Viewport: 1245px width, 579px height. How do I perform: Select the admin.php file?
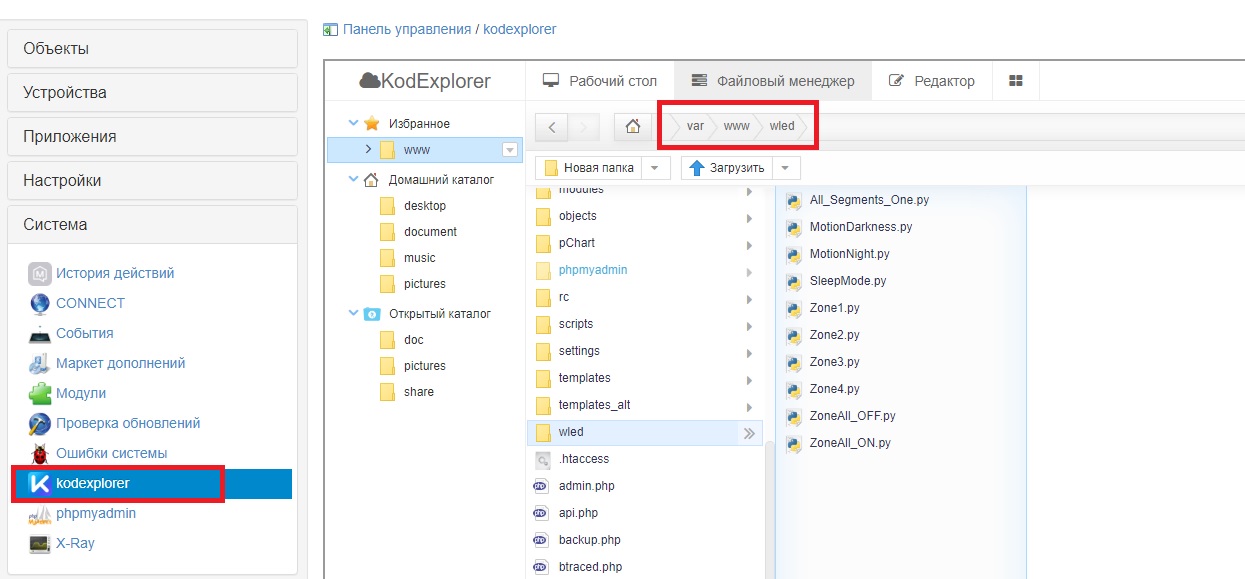click(645, 486)
